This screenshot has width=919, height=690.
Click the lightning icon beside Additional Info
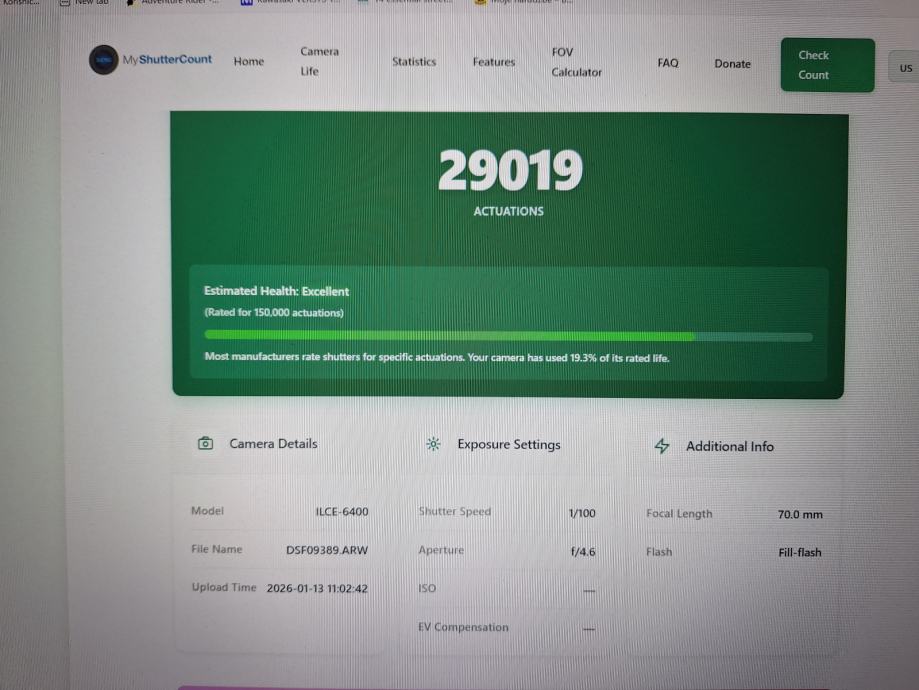click(662, 446)
